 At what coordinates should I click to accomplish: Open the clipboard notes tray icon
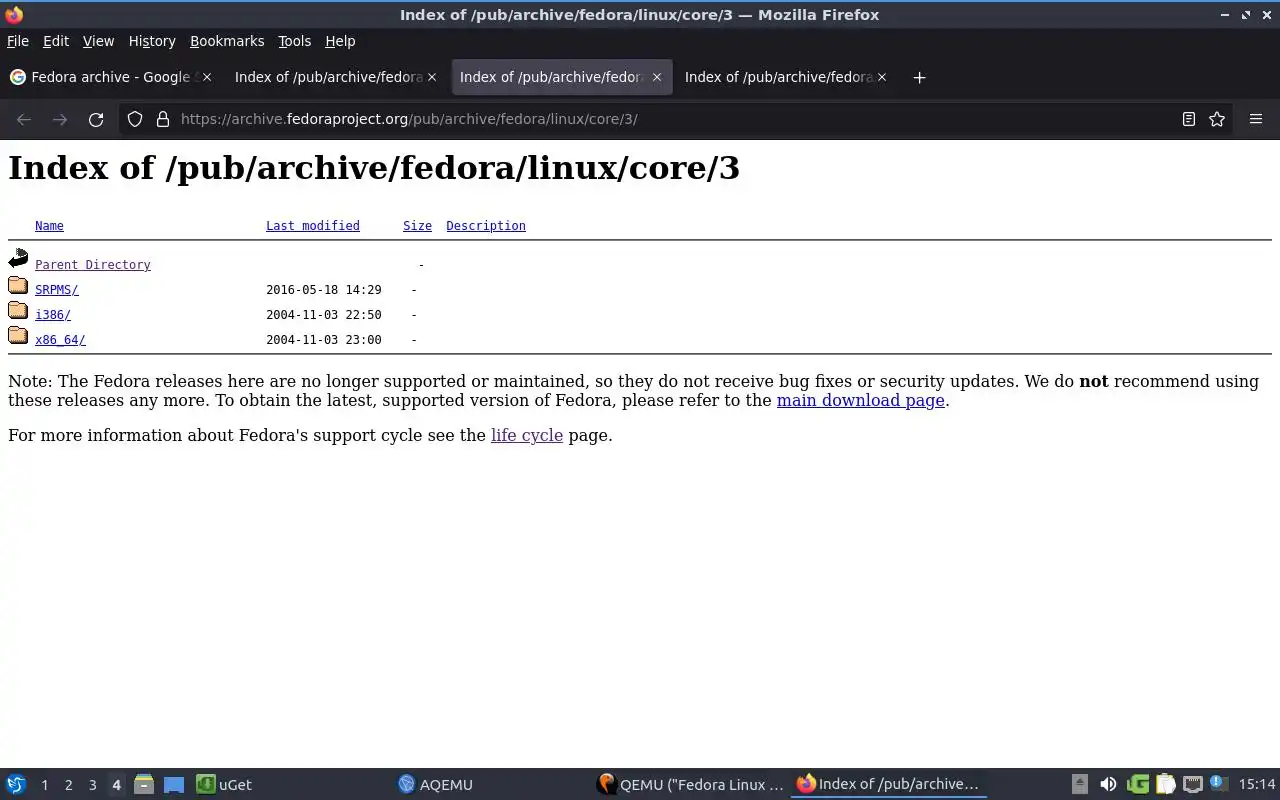click(1165, 784)
